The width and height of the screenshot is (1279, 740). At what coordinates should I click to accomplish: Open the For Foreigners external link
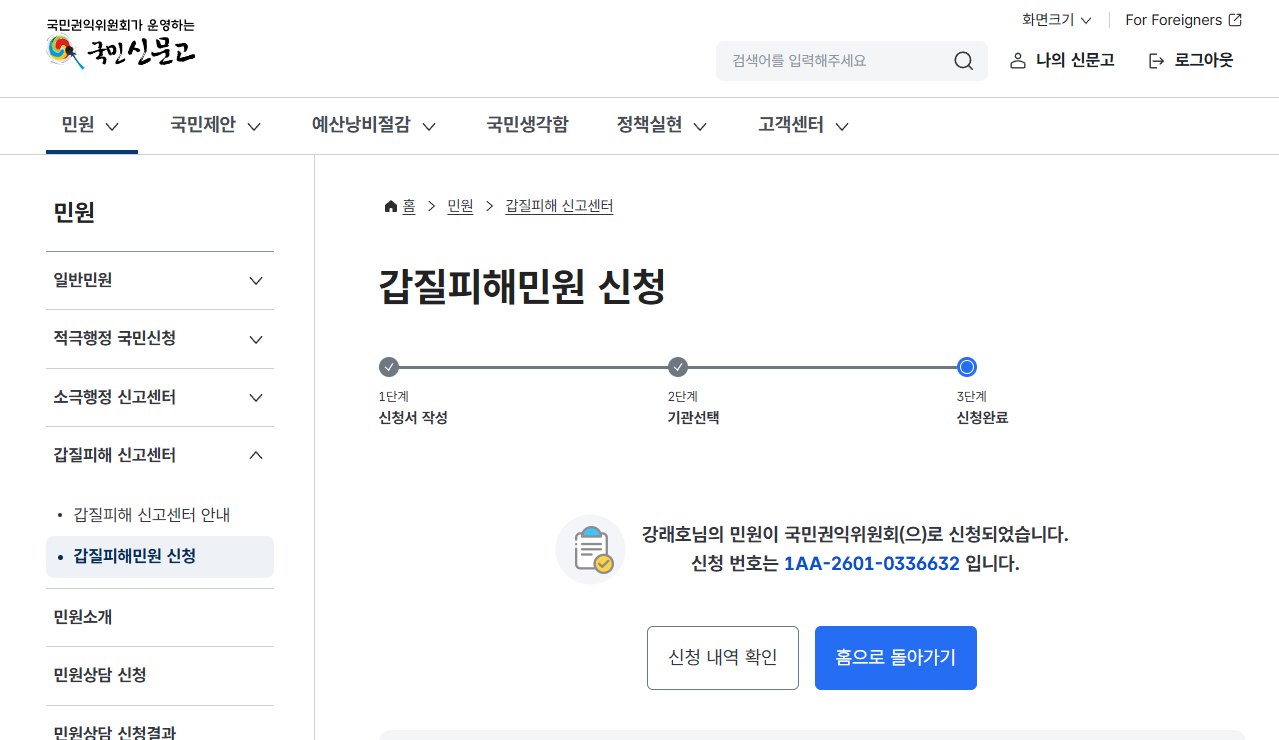click(x=1183, y=20)
